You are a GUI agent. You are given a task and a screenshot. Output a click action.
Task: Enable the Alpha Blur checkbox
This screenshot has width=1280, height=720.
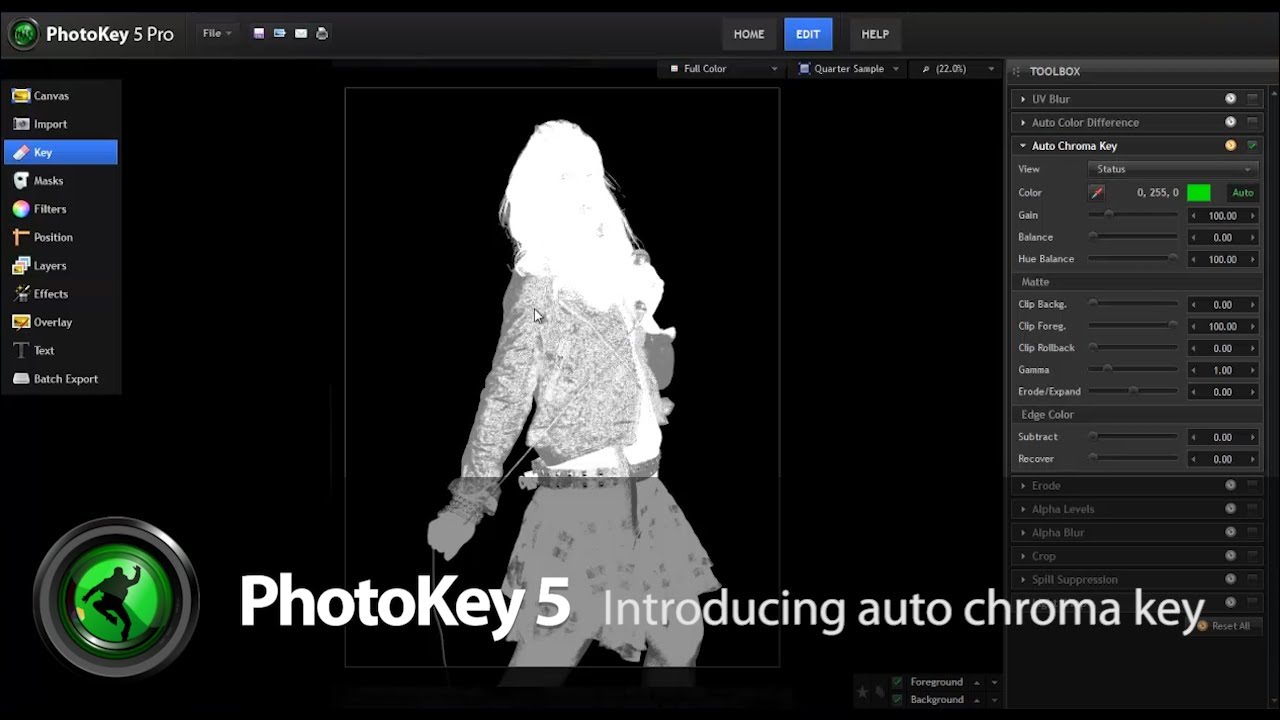[x=1252, y=532]
